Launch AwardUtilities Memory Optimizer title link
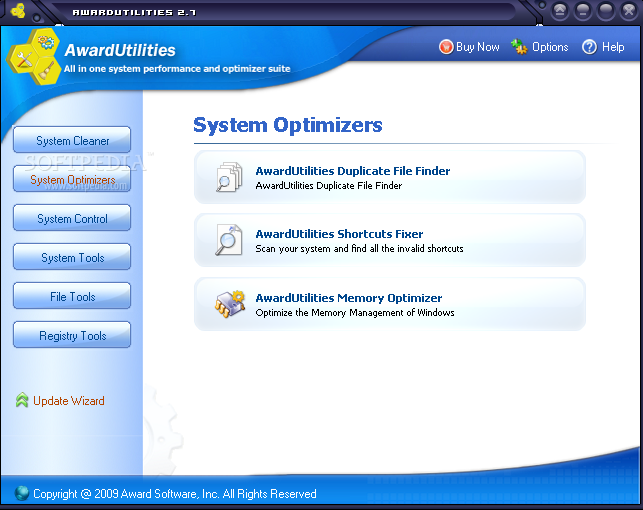The height and width of the screenshot is (510, 643). (349, 298)
